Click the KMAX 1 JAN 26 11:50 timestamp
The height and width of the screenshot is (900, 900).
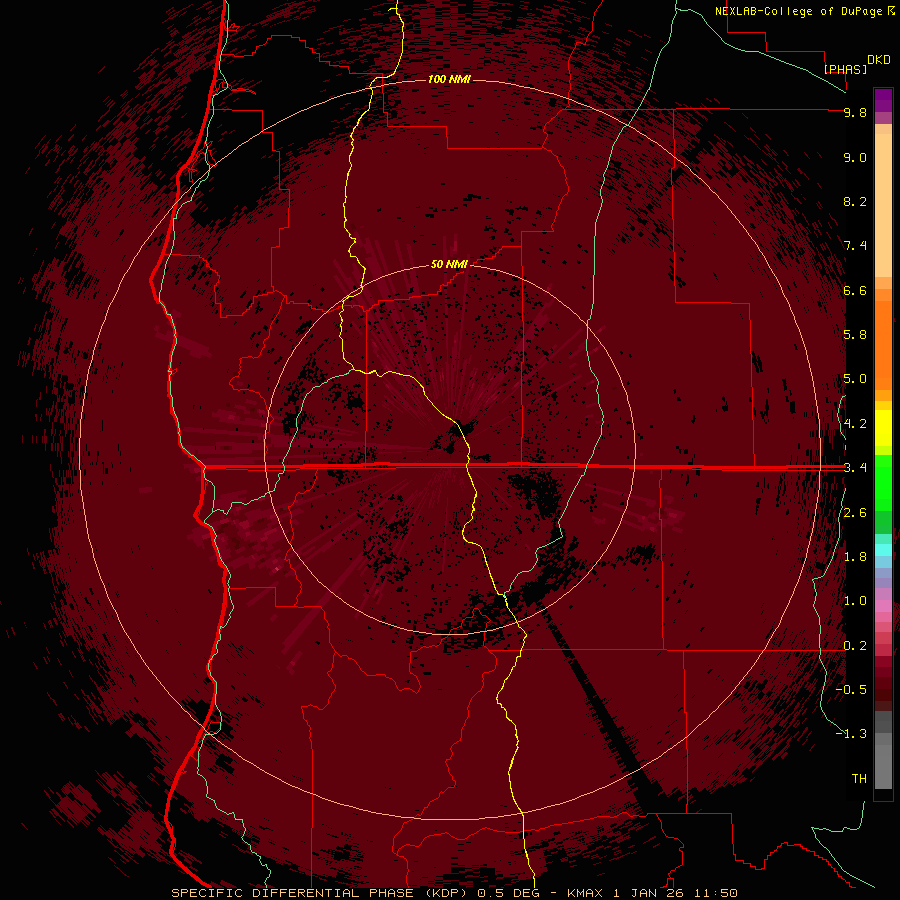coord(652,893)
